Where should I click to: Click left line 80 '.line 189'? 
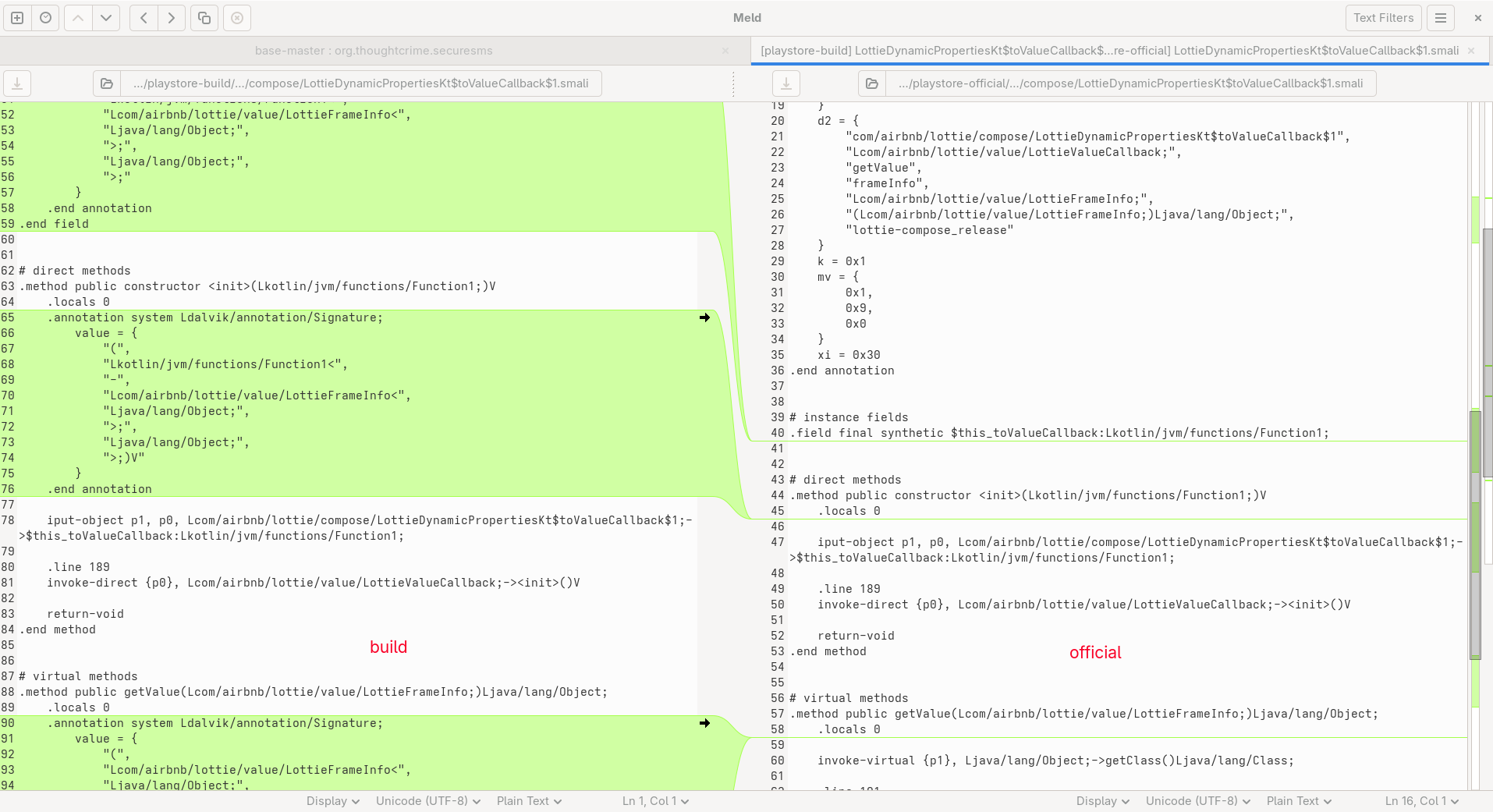[78, 567]
